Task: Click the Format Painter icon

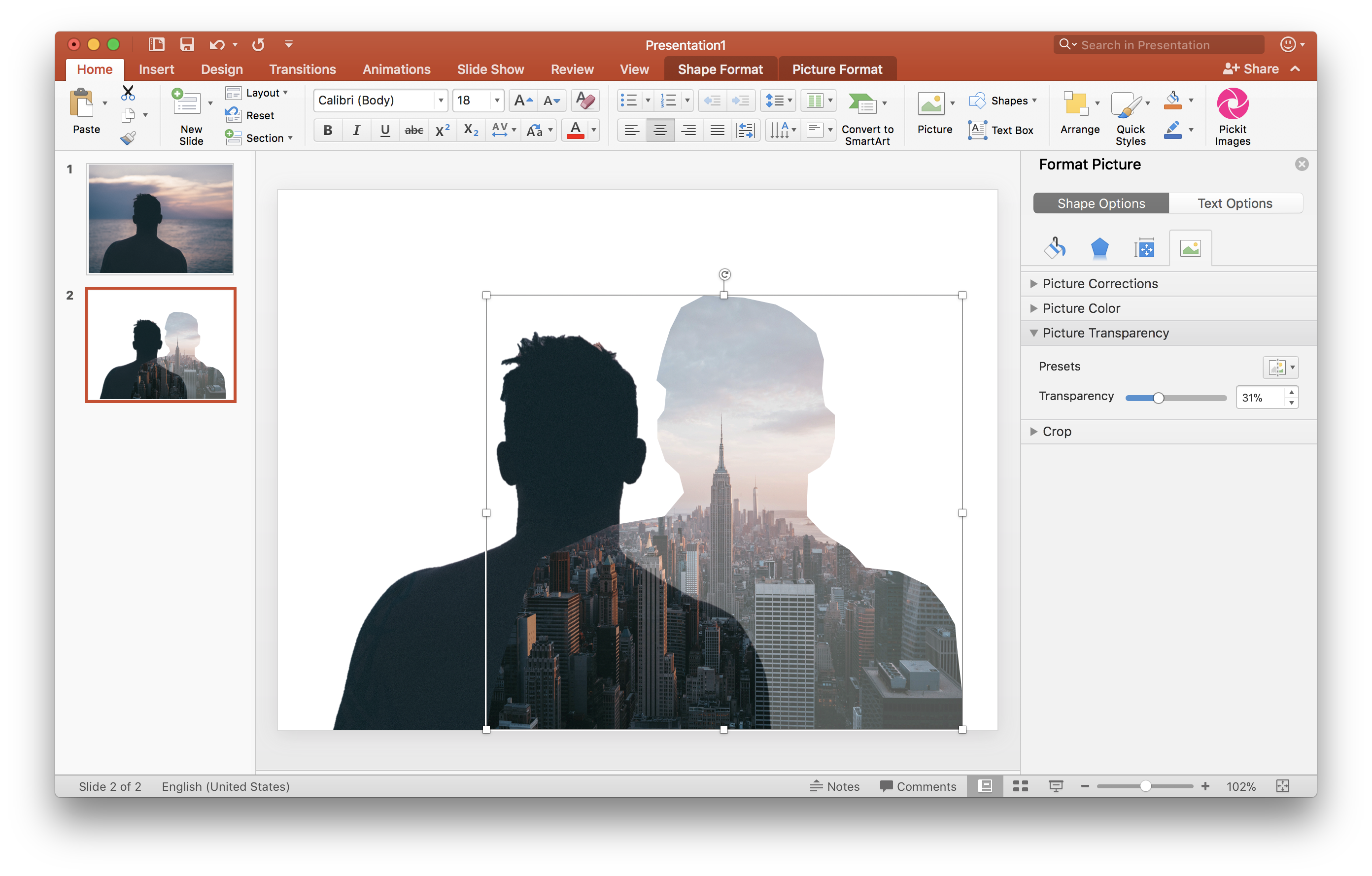Action: click(128, 137)
